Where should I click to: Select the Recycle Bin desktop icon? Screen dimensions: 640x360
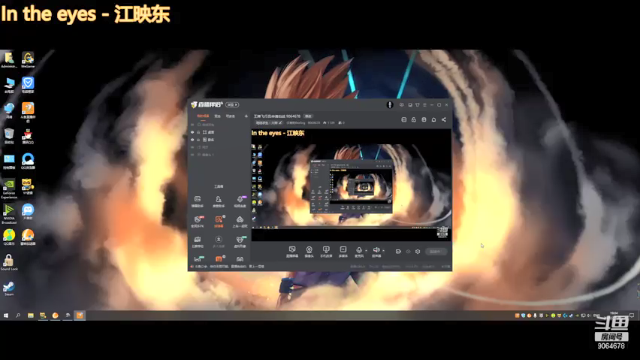pyautogui.click(x=9, y=136)
